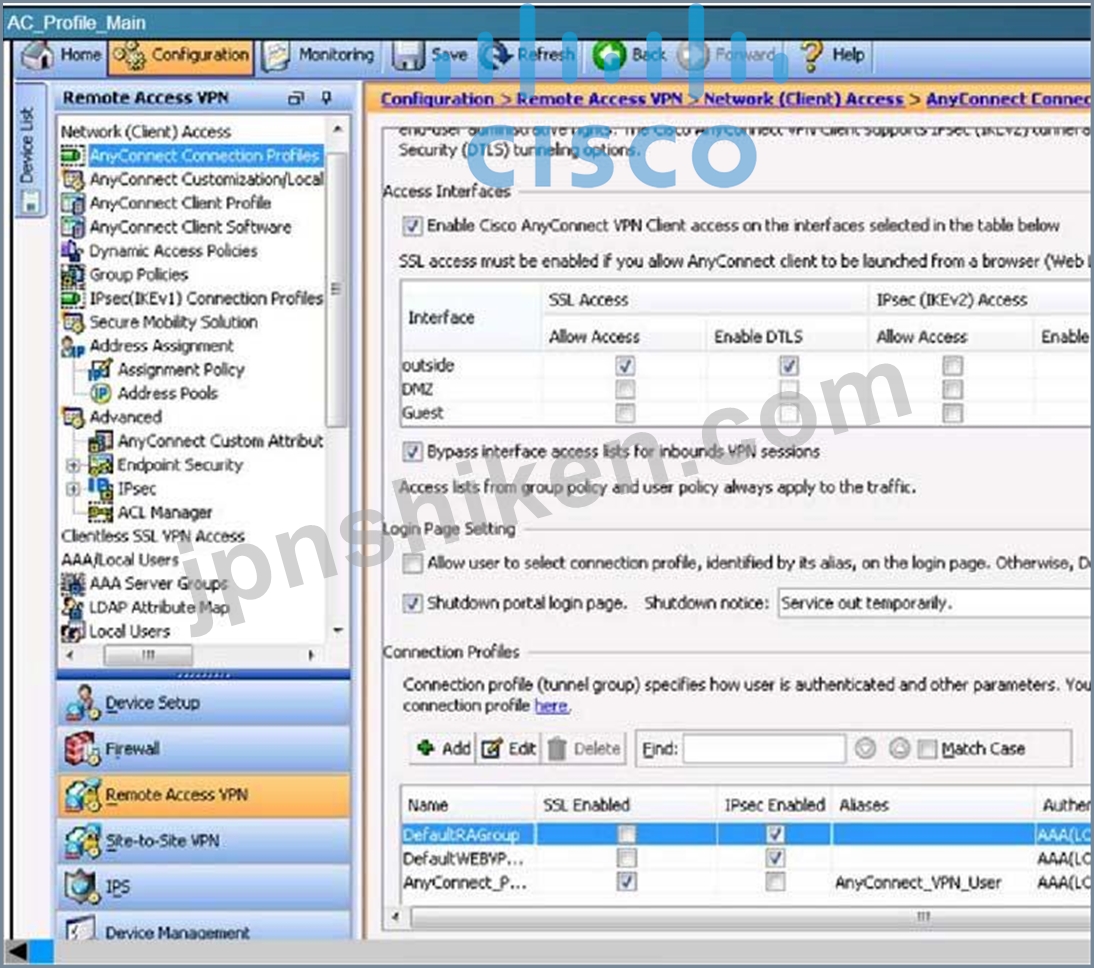Toggle the Match Case checkbox
This screenshot has height=968, width=1094.
927,749
